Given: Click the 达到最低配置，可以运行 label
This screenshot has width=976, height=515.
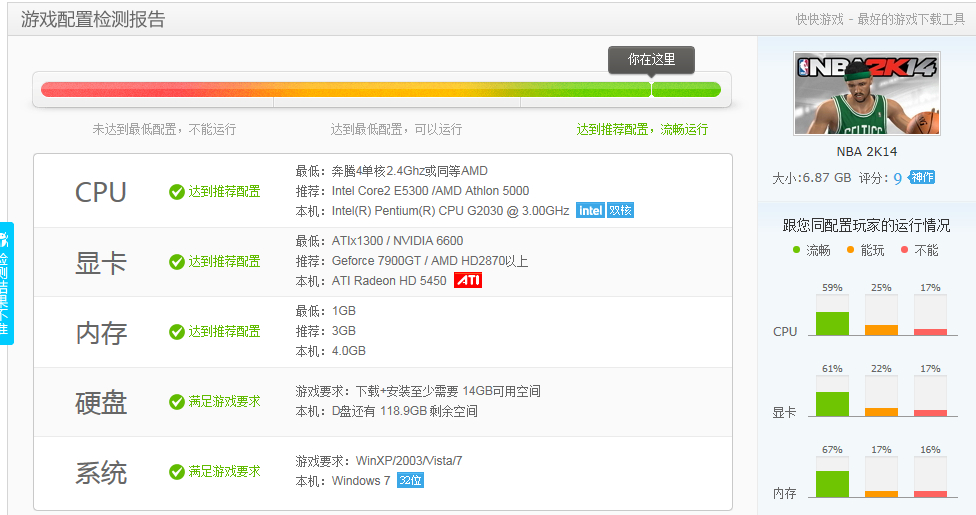Looking at the screenshot, I should pyautogui.click(x=396, y=130).
